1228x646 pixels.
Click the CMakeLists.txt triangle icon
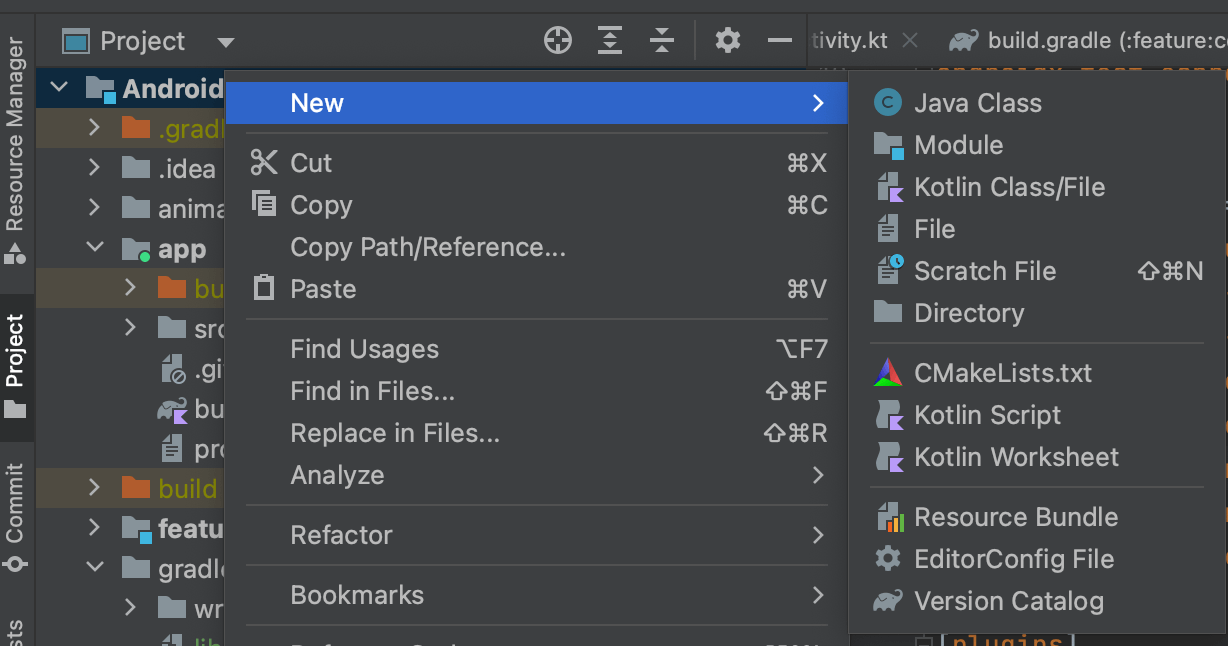coord(888,373)
